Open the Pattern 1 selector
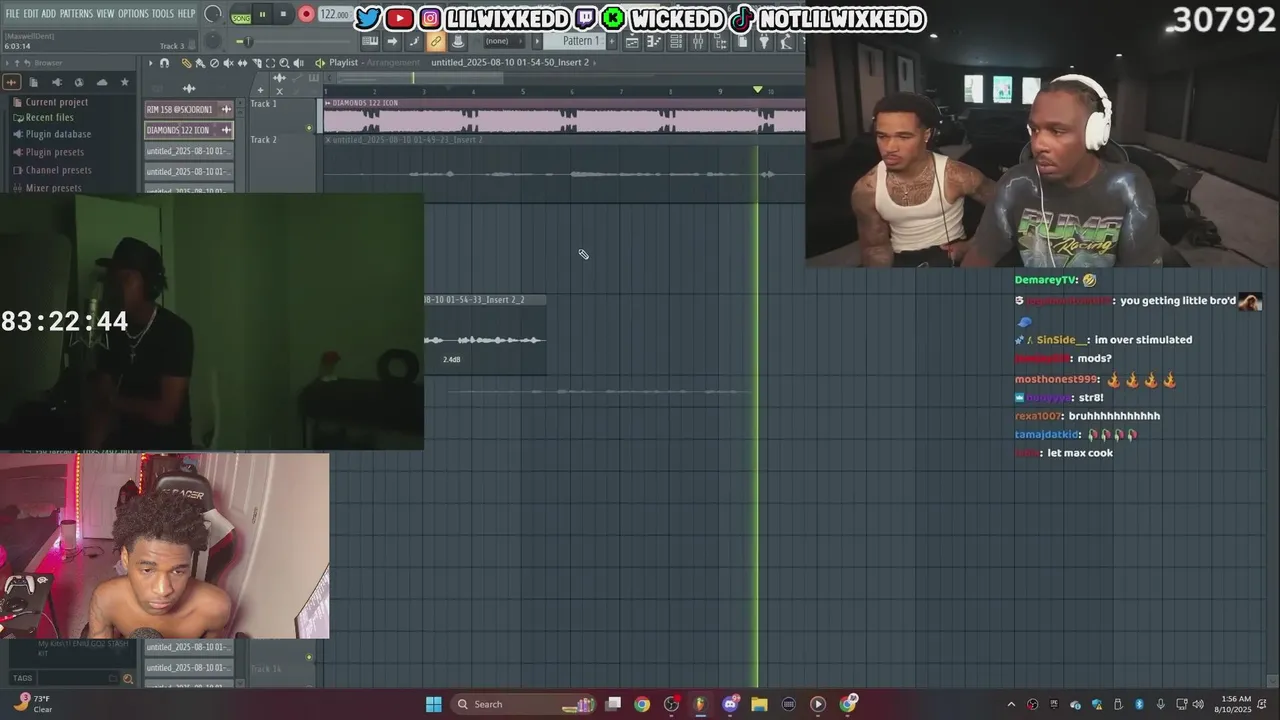1280x720 pixels. point(574,41)
